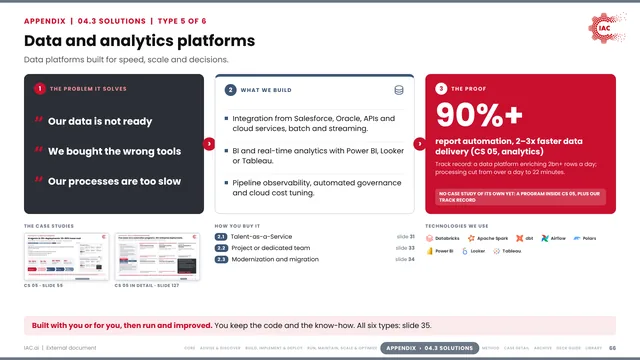This screenshot has height=360, width=640.
Task: Click the no case study notice banner
Action: pyautogui.click(x=520, y=197)
